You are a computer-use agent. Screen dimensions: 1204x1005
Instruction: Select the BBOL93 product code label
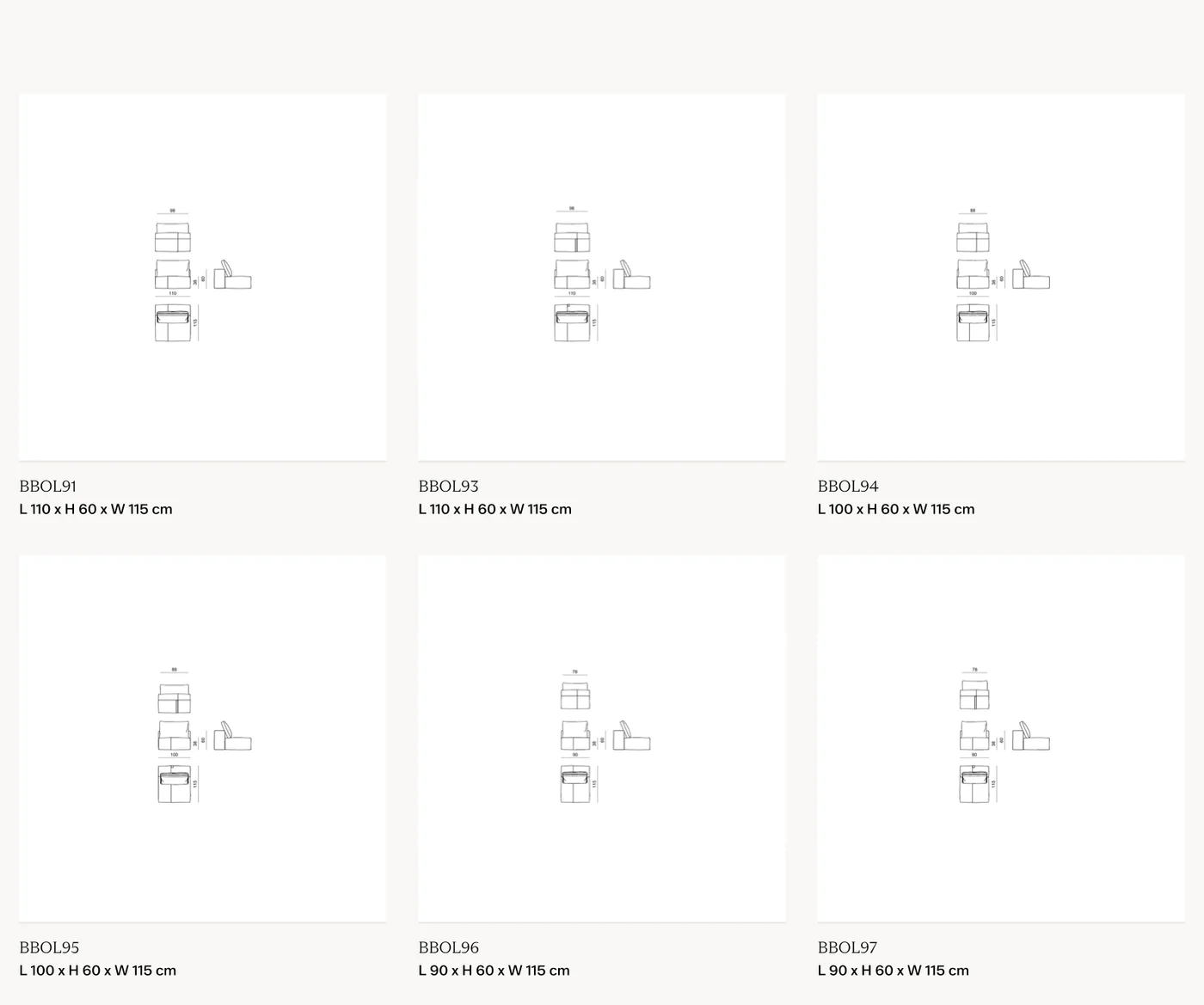[x=449, y=487]
